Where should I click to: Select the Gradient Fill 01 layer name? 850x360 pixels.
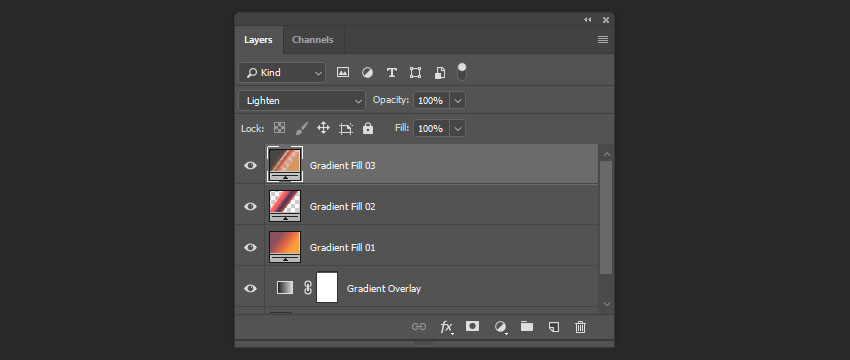click(343, 247)
